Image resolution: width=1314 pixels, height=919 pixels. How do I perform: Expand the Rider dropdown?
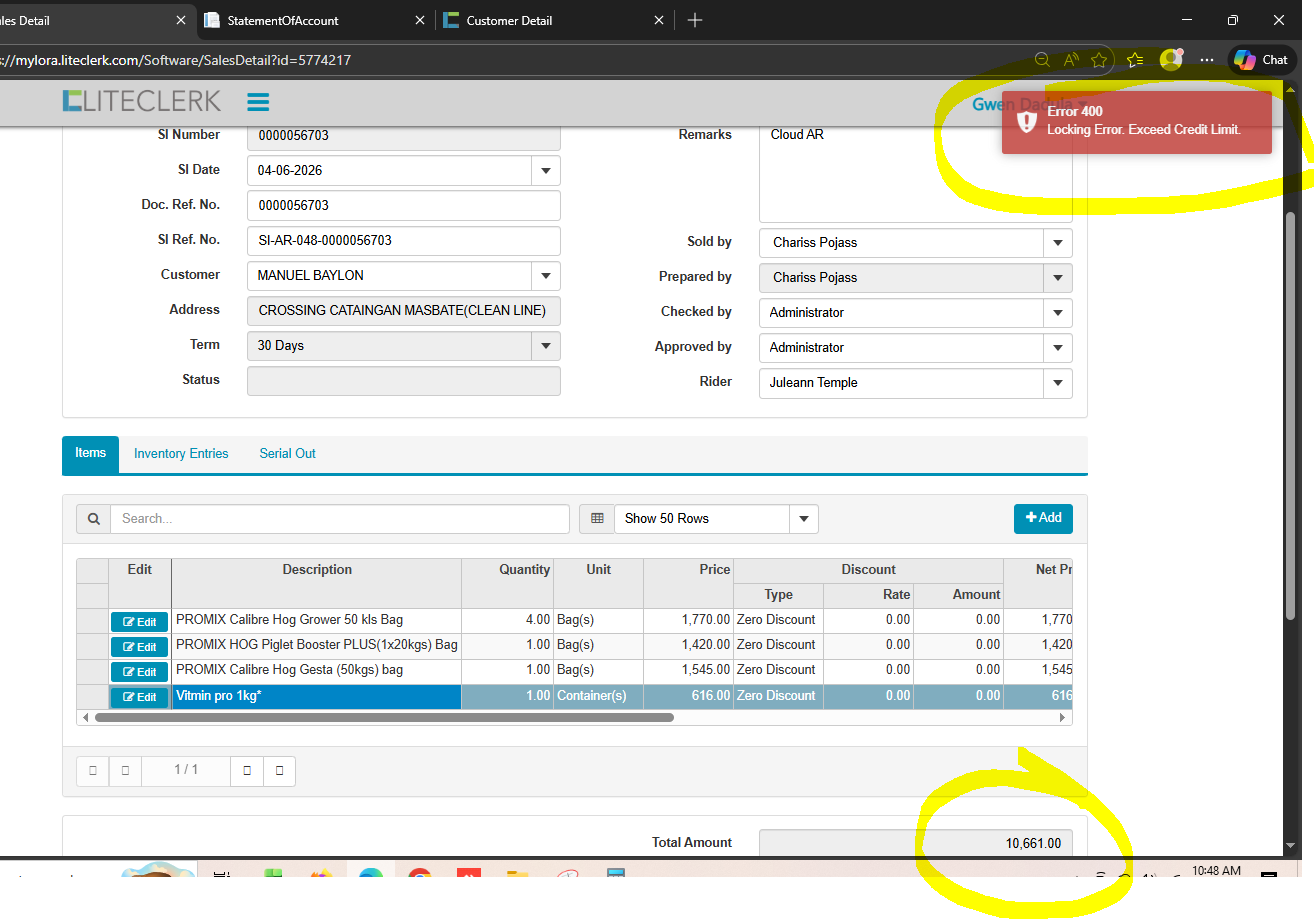[1057, 383]
